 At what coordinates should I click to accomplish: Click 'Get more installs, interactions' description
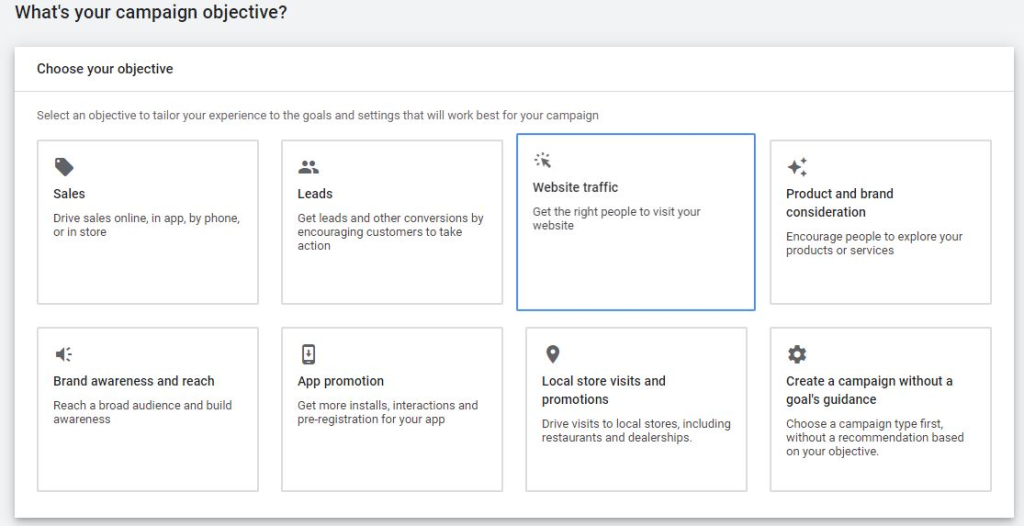[x=388, y=412]
